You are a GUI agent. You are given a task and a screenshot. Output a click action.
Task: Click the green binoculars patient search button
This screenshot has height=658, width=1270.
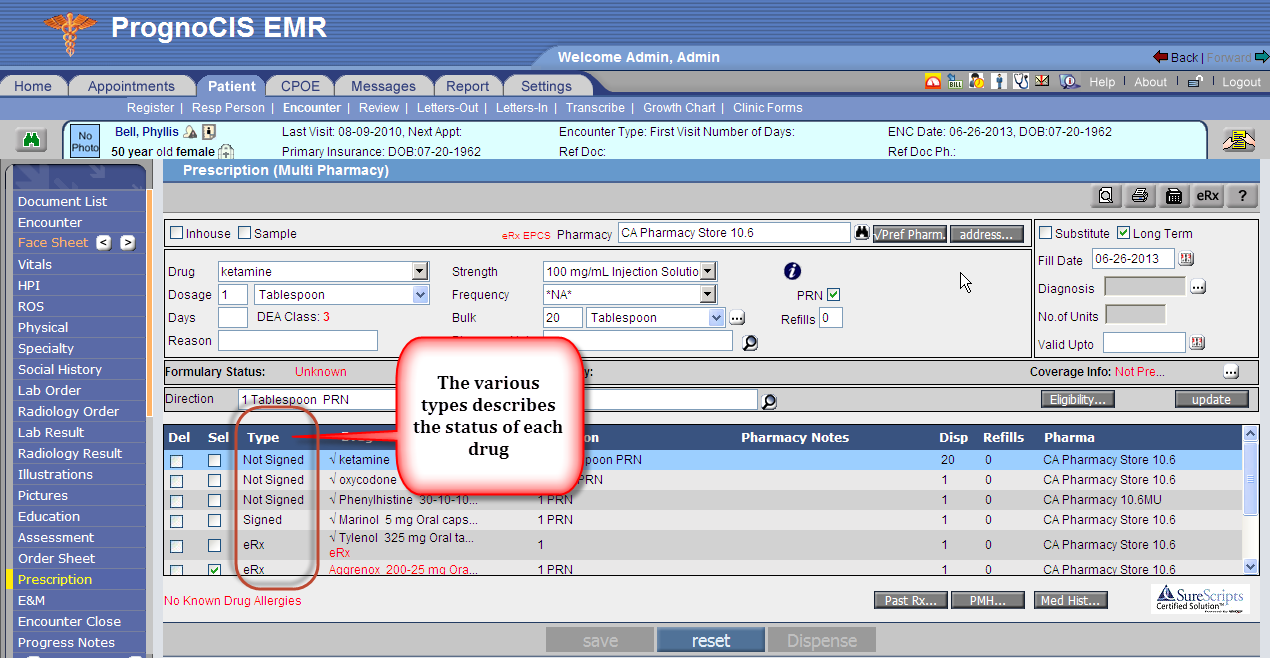31,141
